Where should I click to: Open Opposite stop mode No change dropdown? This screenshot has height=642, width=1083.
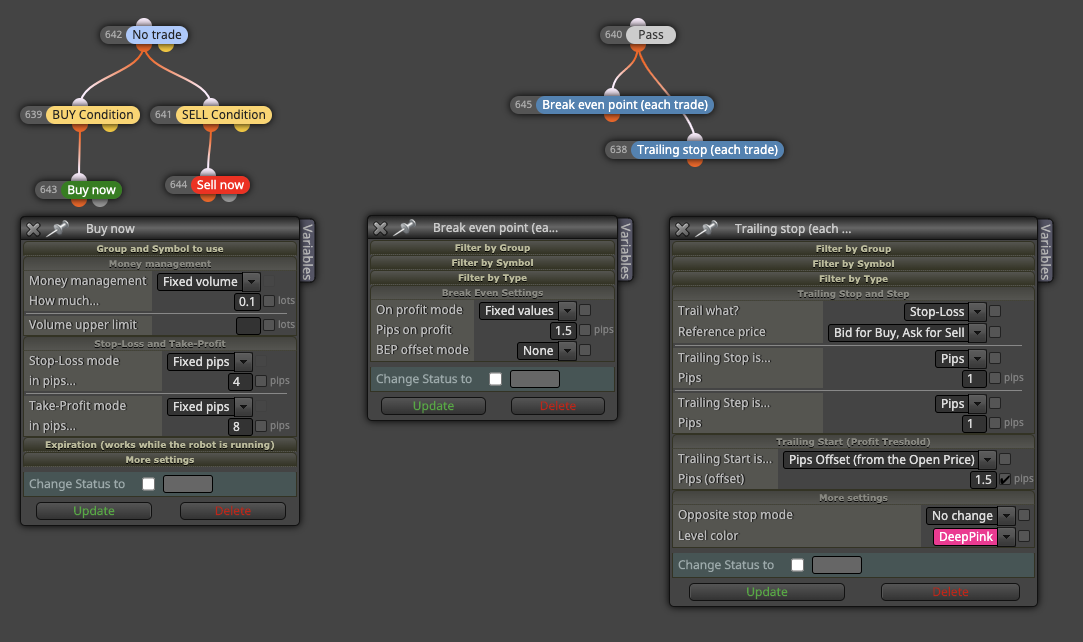[x=970, y=516]
